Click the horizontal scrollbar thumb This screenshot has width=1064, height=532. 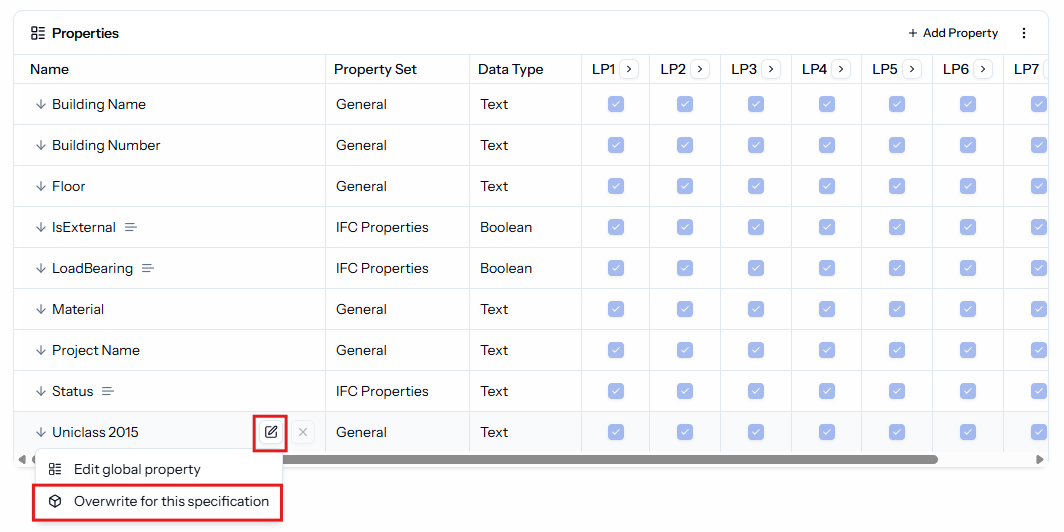[609, 459]
